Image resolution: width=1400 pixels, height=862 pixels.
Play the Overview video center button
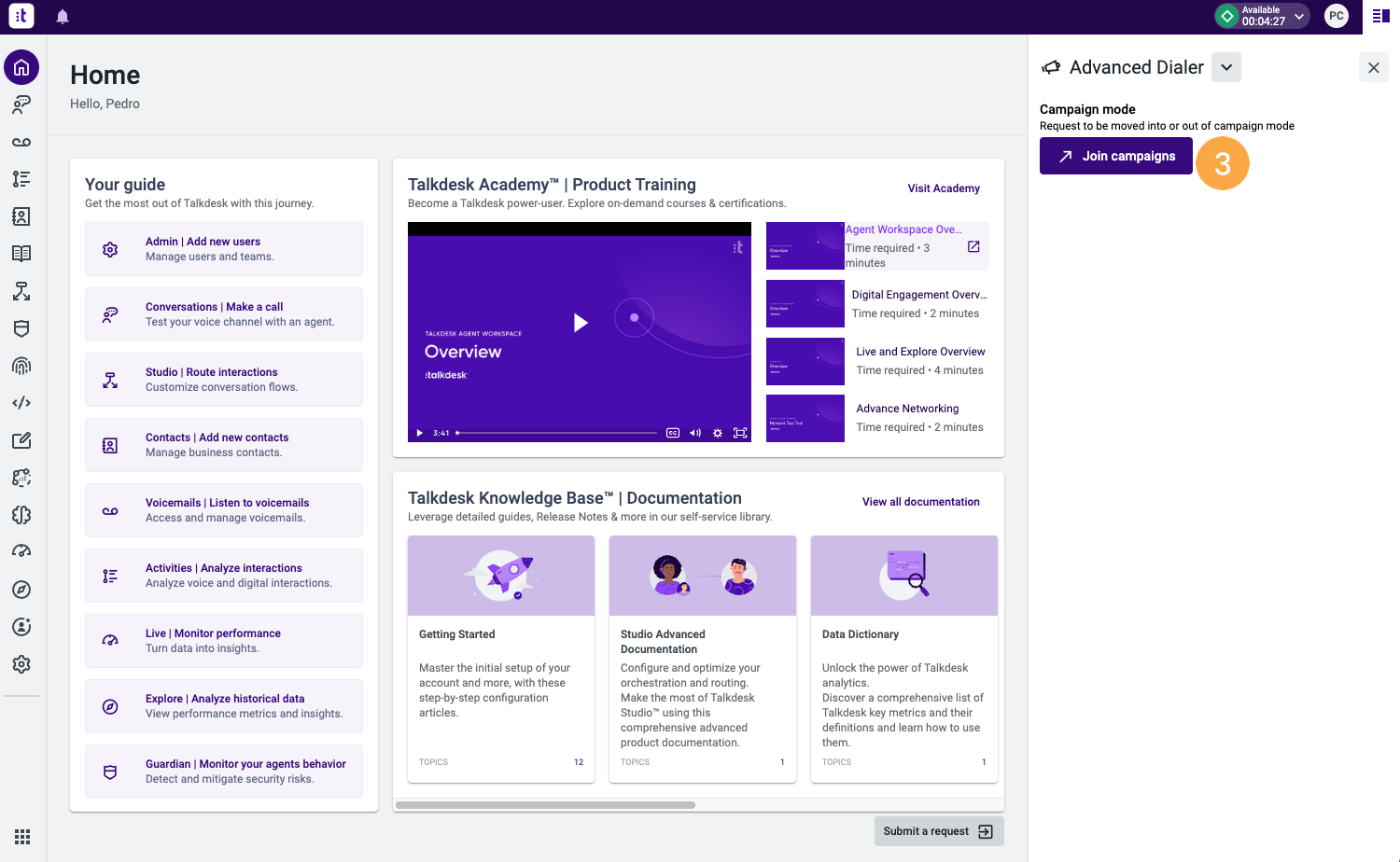coord(580,323)
